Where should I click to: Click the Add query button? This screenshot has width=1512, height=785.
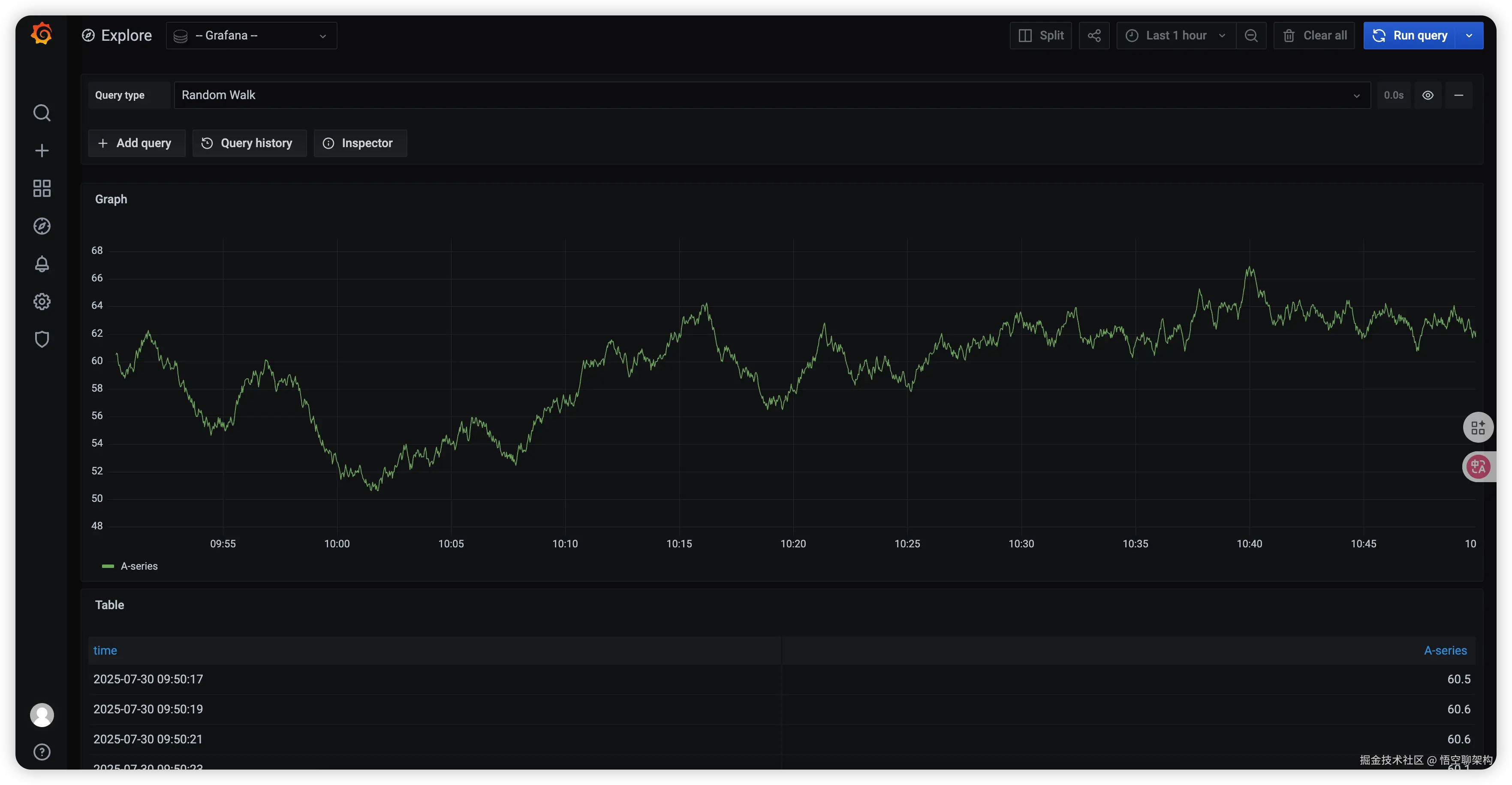136,143
